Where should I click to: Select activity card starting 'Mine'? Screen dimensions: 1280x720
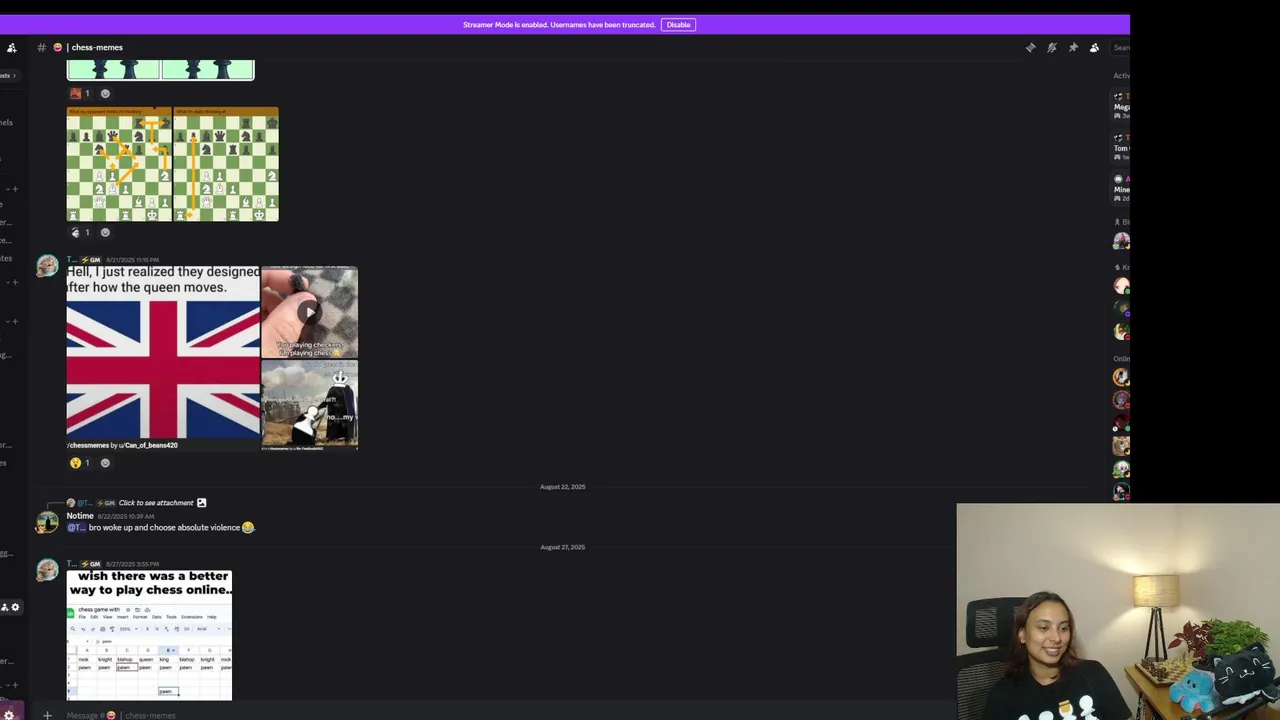(x=1122, y=188)
